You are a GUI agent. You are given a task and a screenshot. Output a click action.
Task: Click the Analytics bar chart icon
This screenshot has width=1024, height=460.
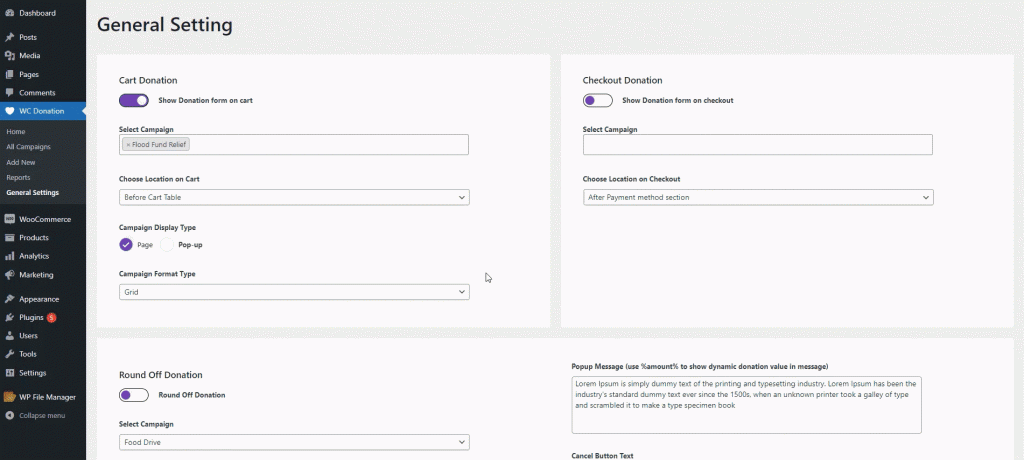coord(9,256)
